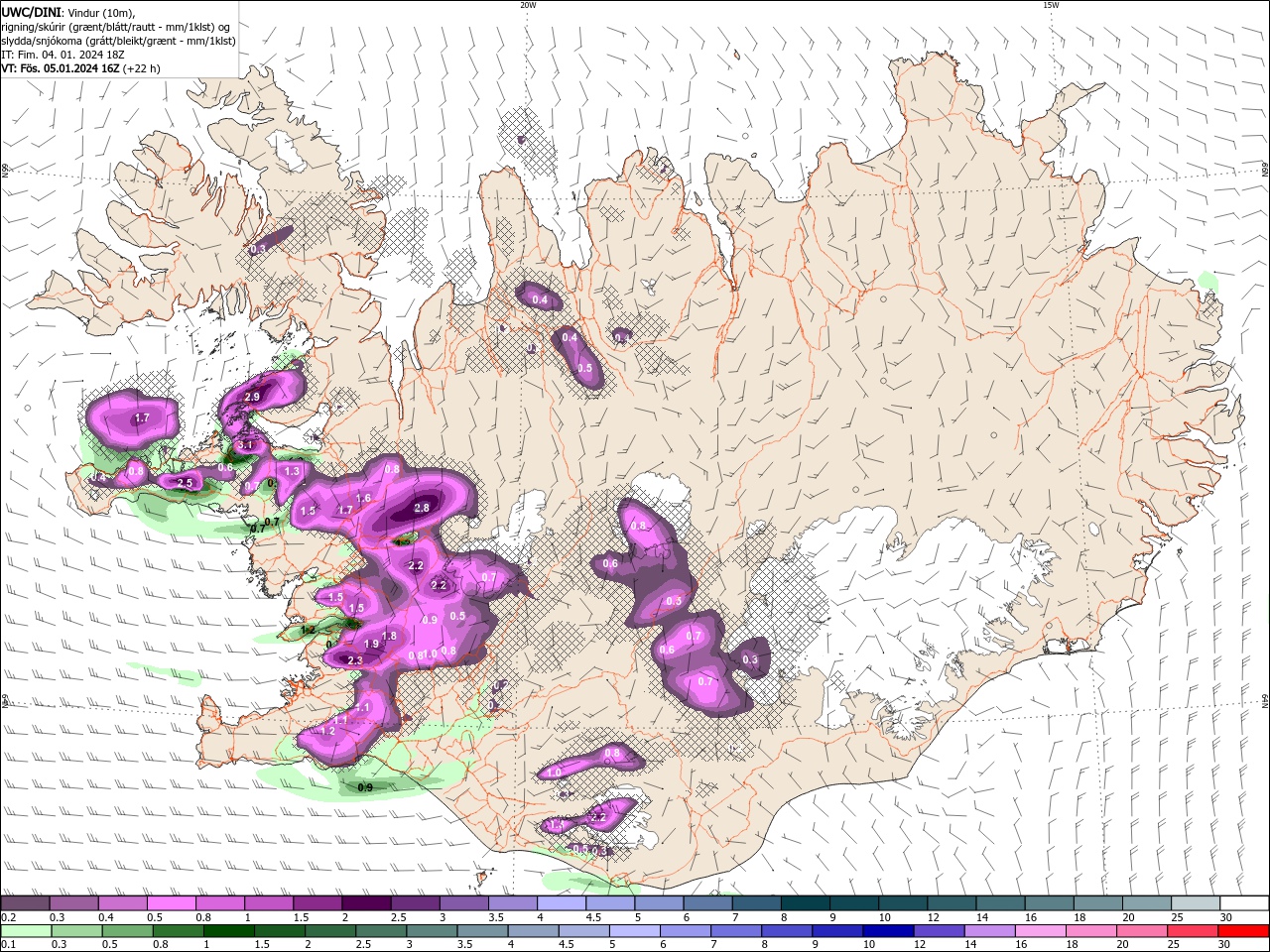This screenshot has width=1270, height=952.
Task: Choose the snow legend swatch between 4 and 4.5
Action: 562,903
